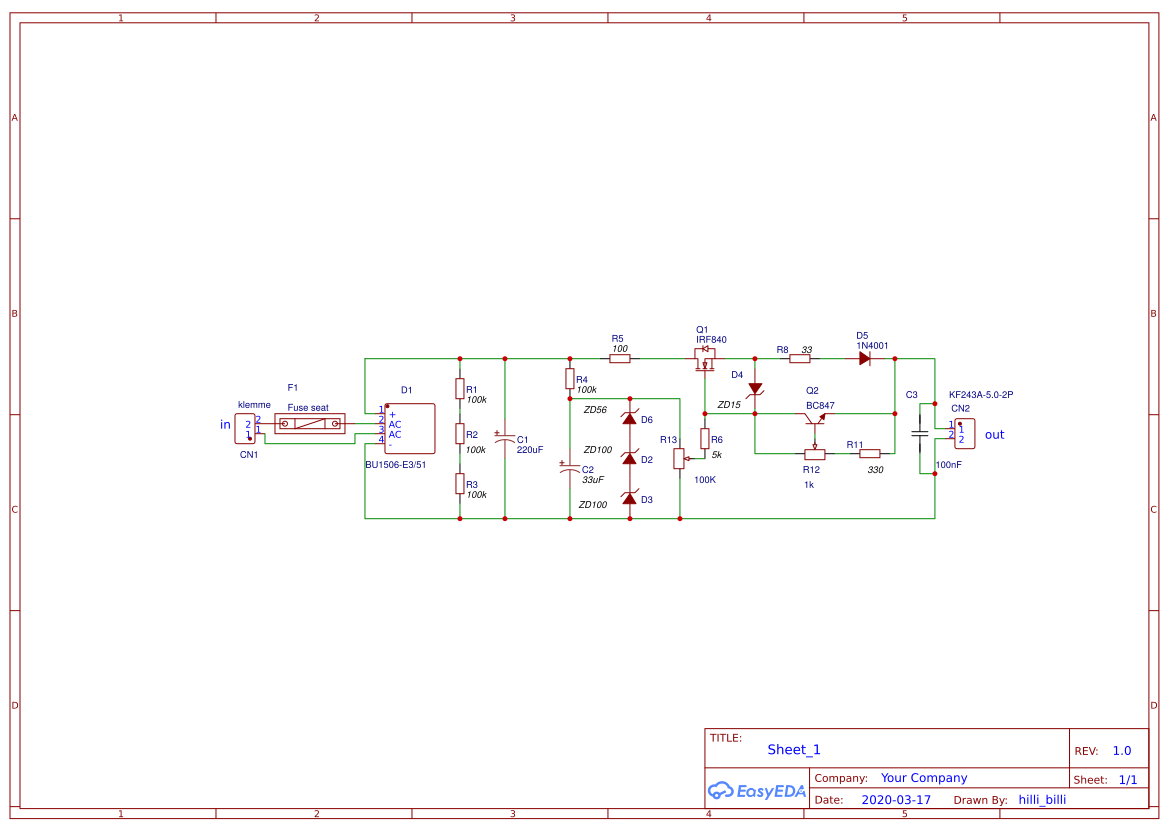Select the D1 bridge rectifier symbol

[410, 429]
